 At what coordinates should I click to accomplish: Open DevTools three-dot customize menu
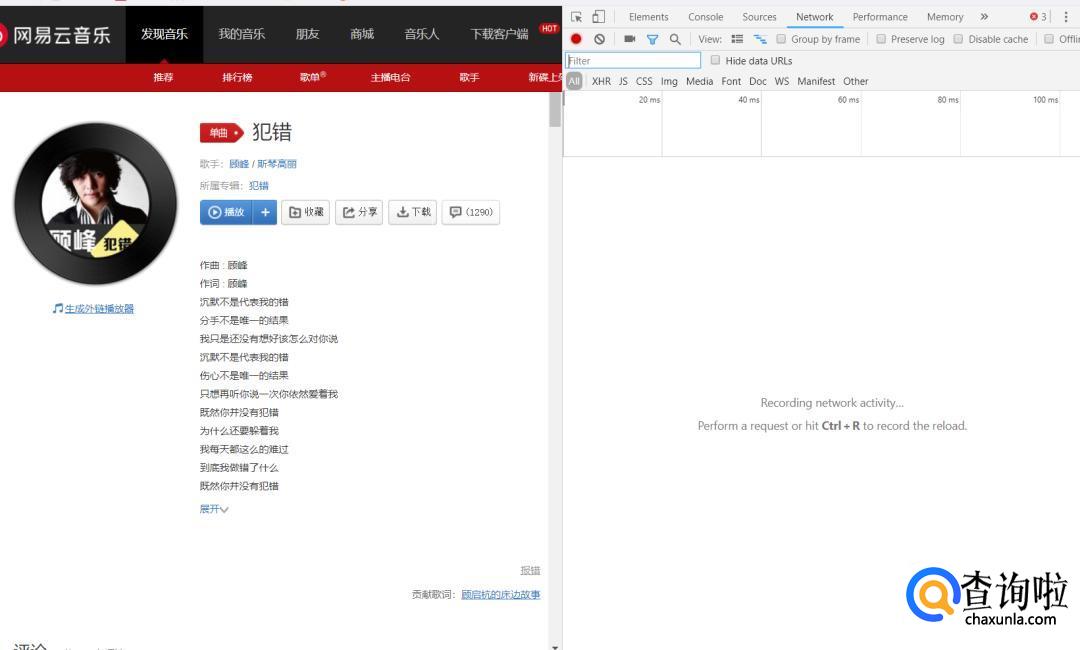point(1066,17)
